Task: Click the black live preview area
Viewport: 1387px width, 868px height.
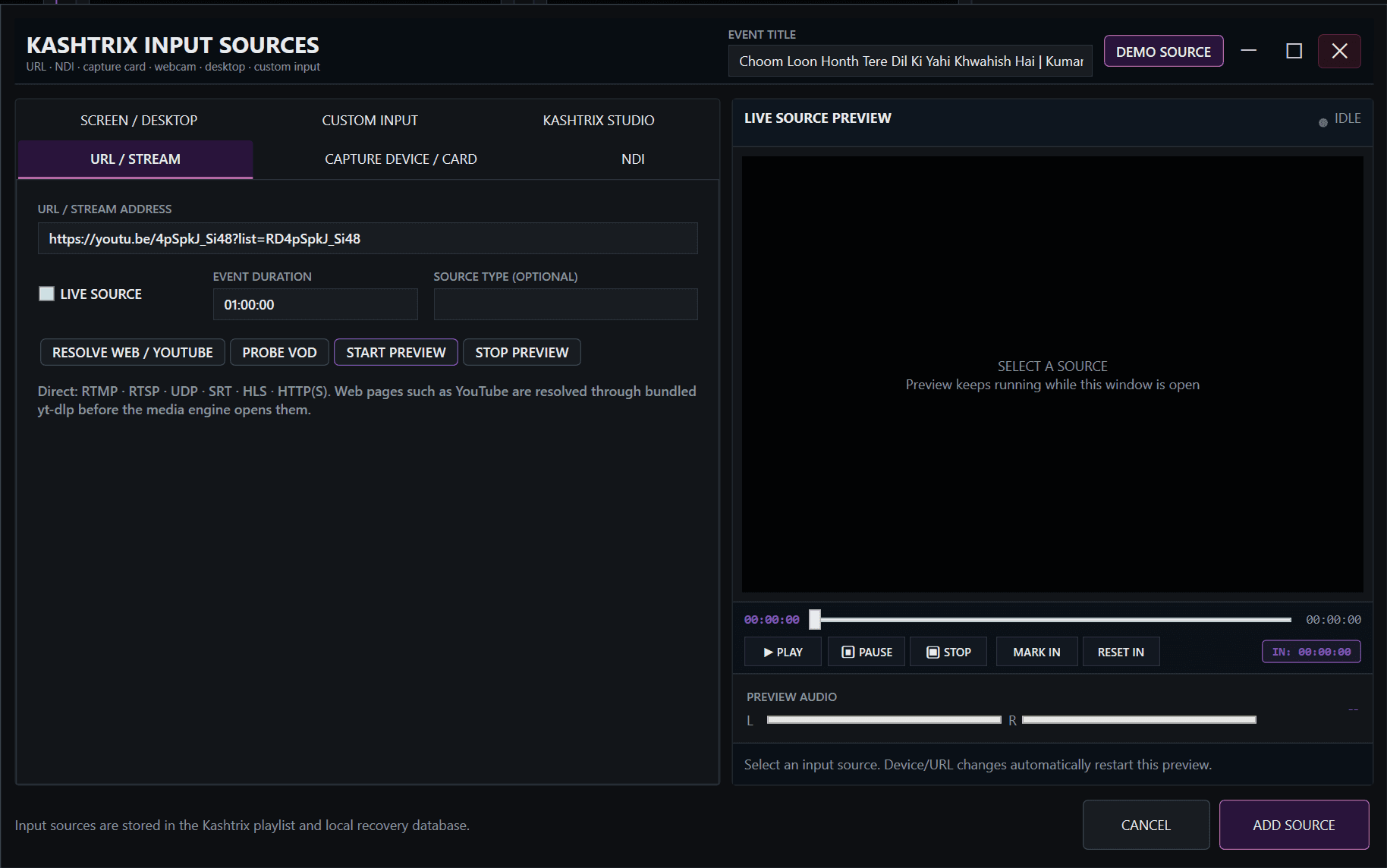Action: [1052, 374]
